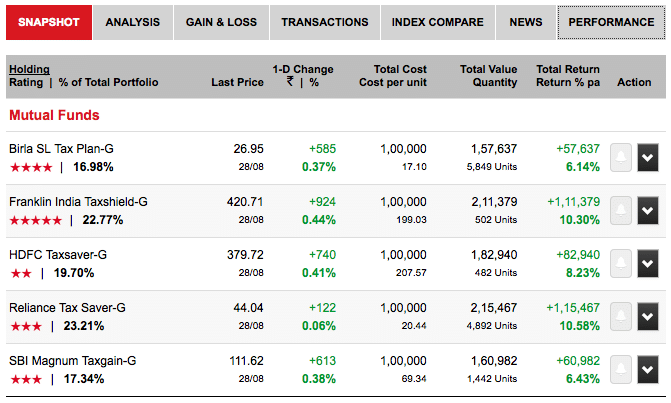The image size is (671, 403).
Task: Click the three-star rating of Reliance Tax Saver-G
Action: click(26, 326)
